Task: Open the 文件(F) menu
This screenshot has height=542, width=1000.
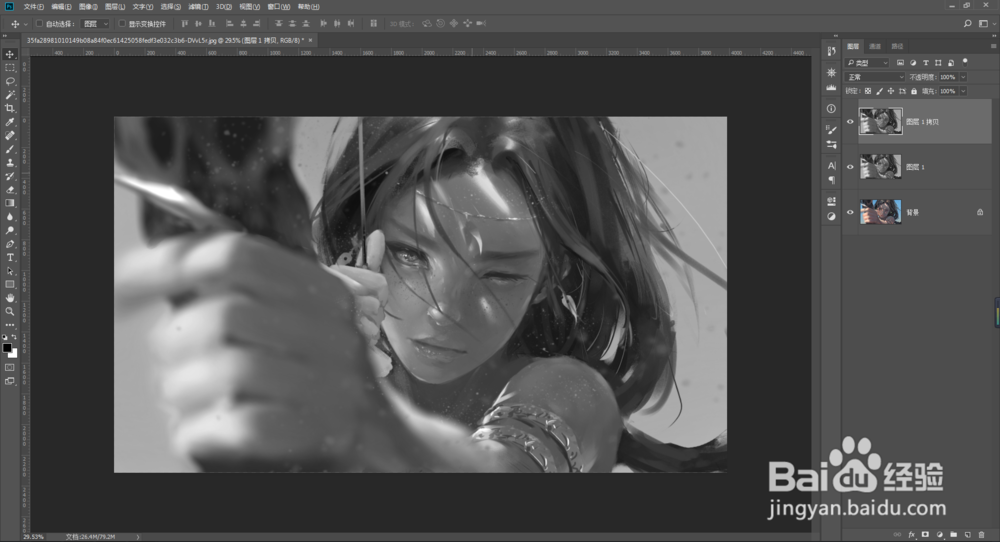Action: pos(33,6)
